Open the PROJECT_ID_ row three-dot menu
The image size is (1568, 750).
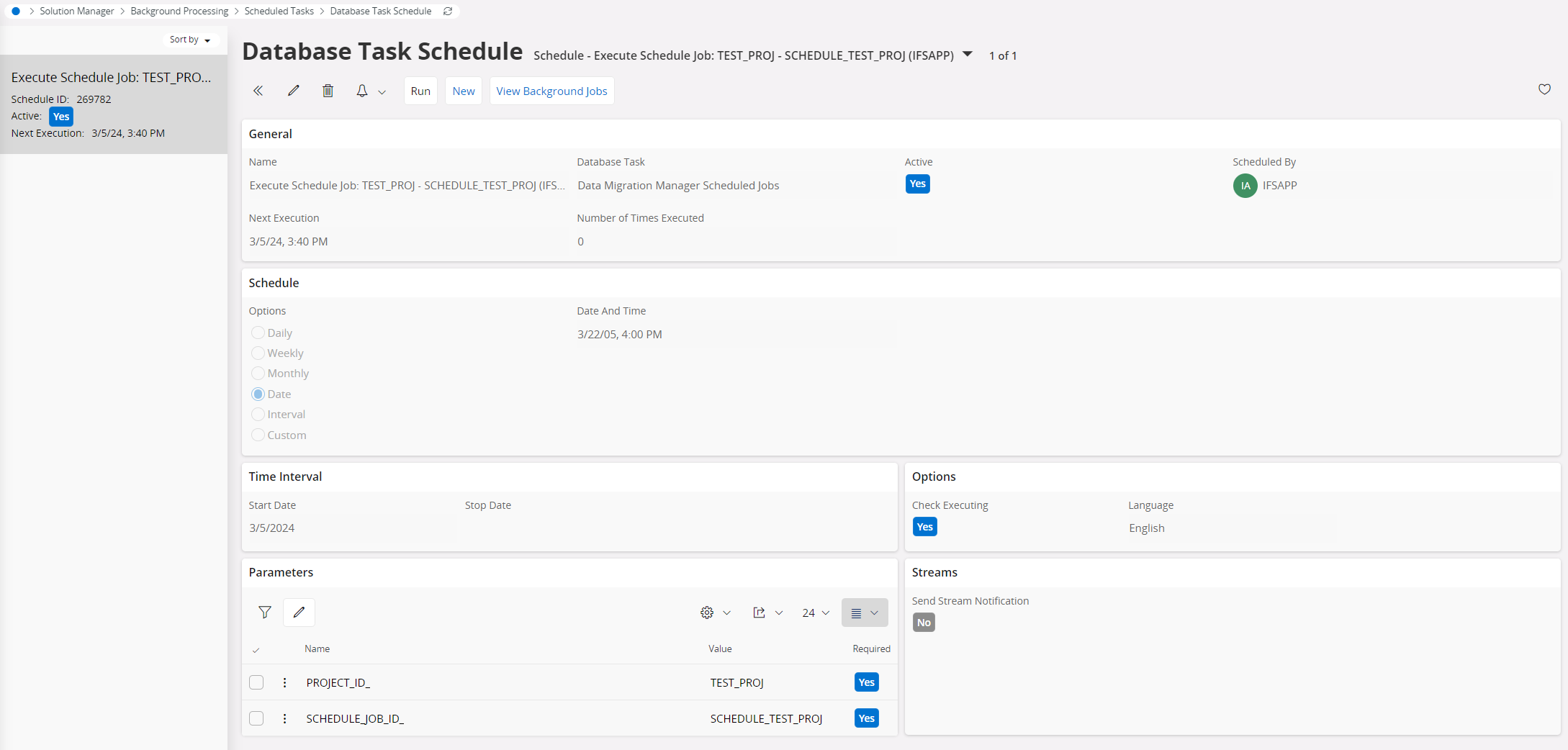(x=285, y=682)
